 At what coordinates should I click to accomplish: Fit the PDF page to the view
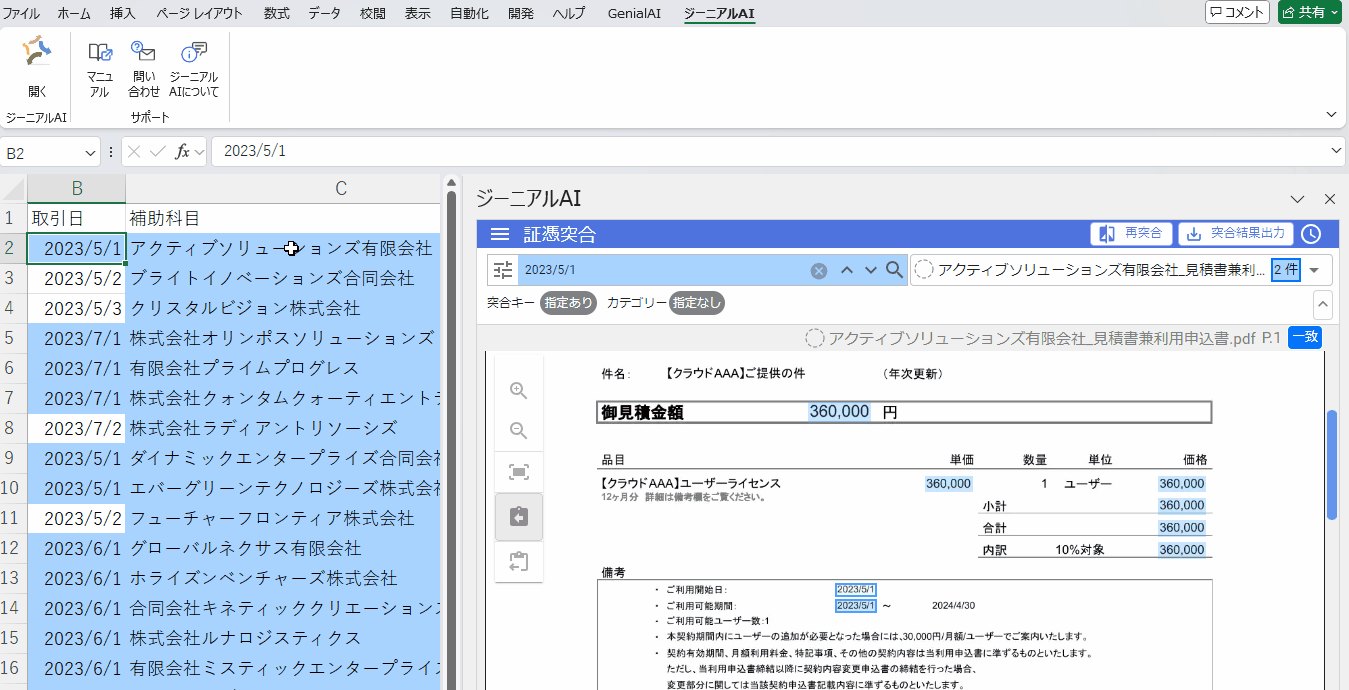click(519, 472)
